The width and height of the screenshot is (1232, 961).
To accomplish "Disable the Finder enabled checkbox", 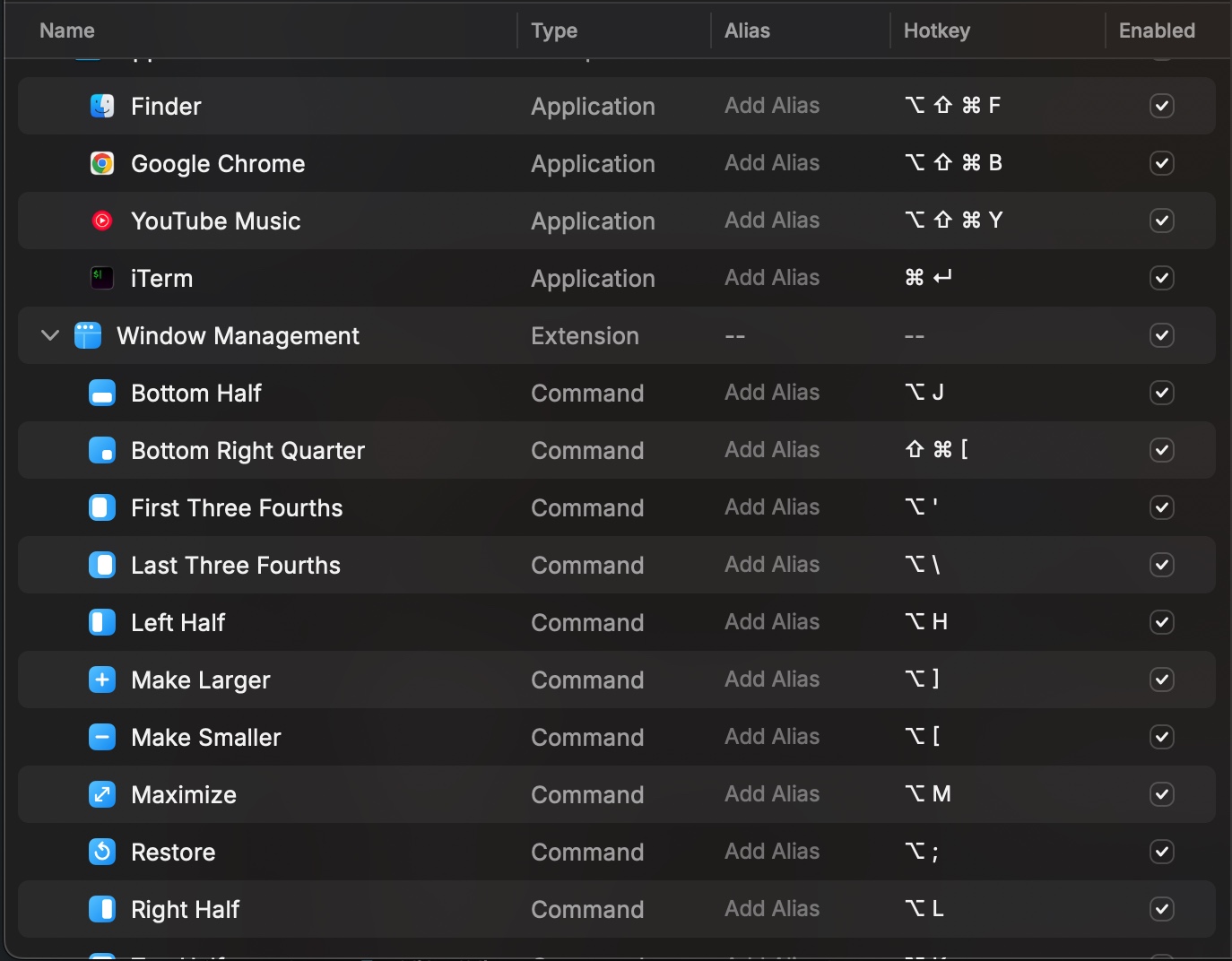I will (1161, 106).
